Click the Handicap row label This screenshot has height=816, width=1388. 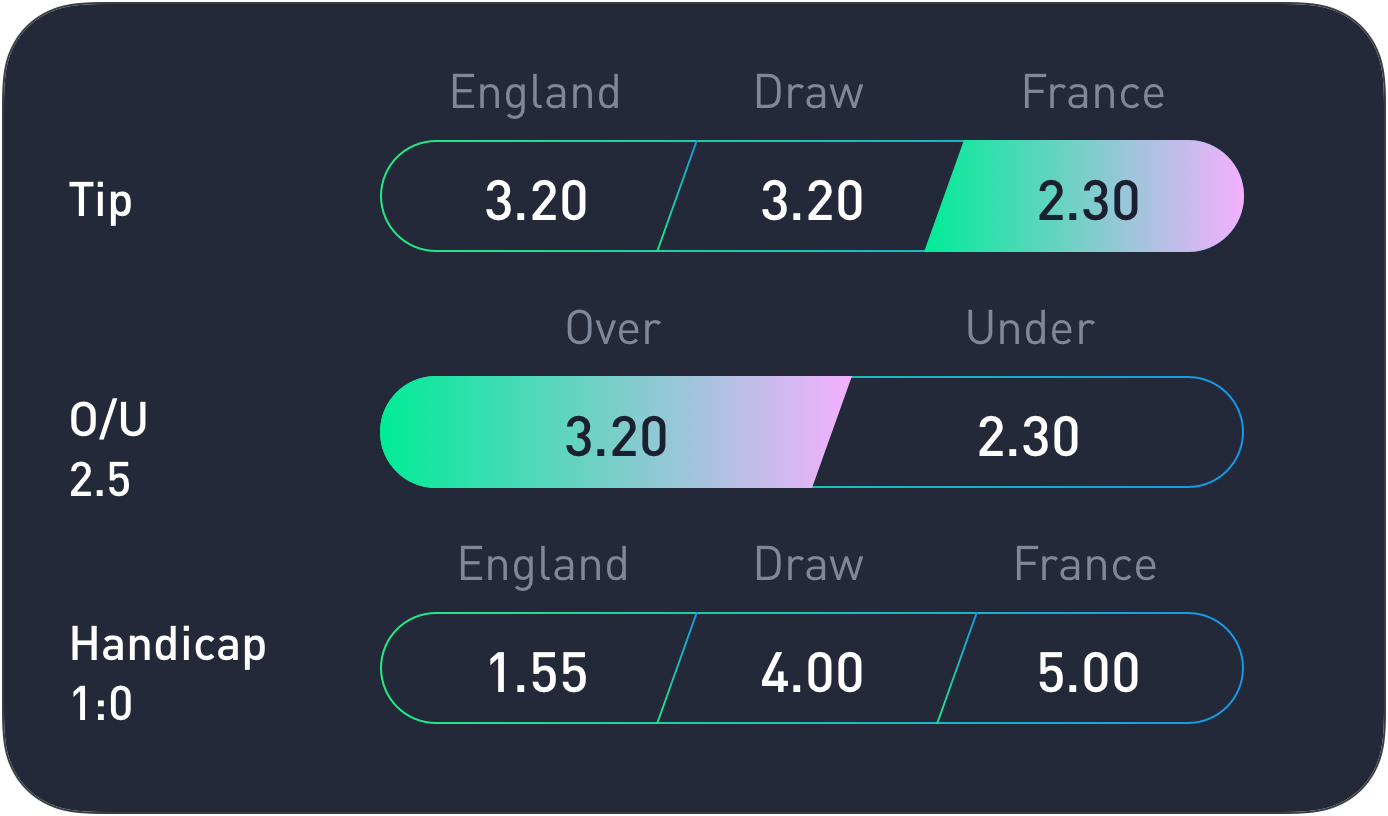tap(168, 644)
